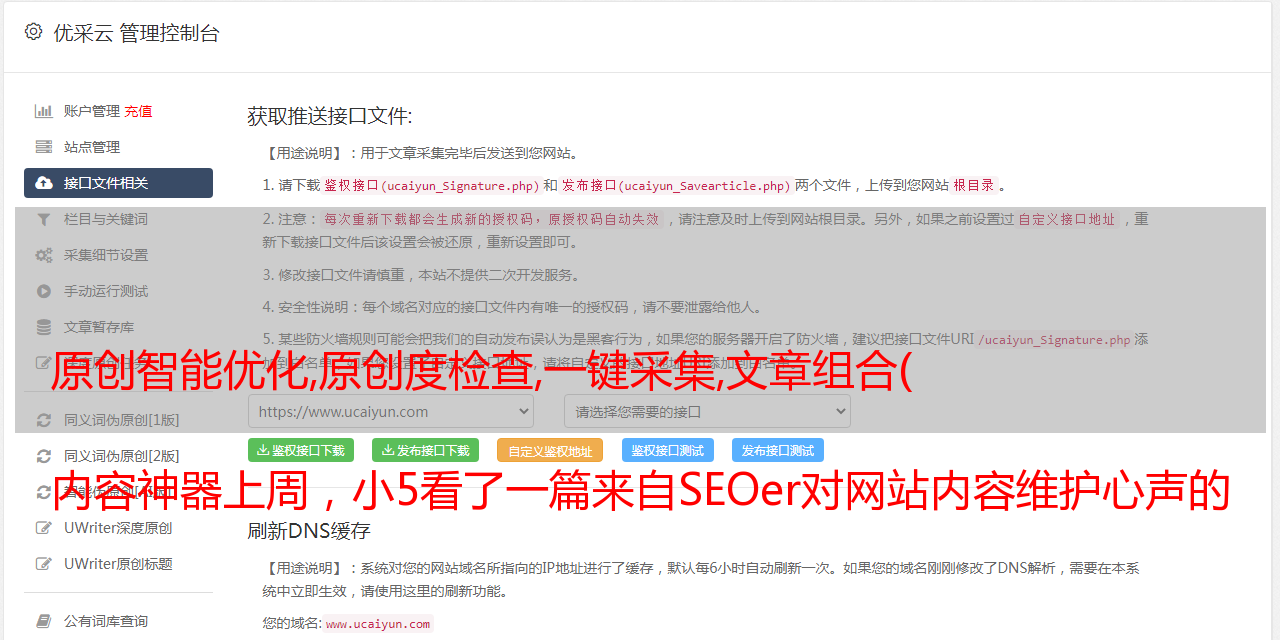Click the 手动运行测试 play icon

click(44, 291)
